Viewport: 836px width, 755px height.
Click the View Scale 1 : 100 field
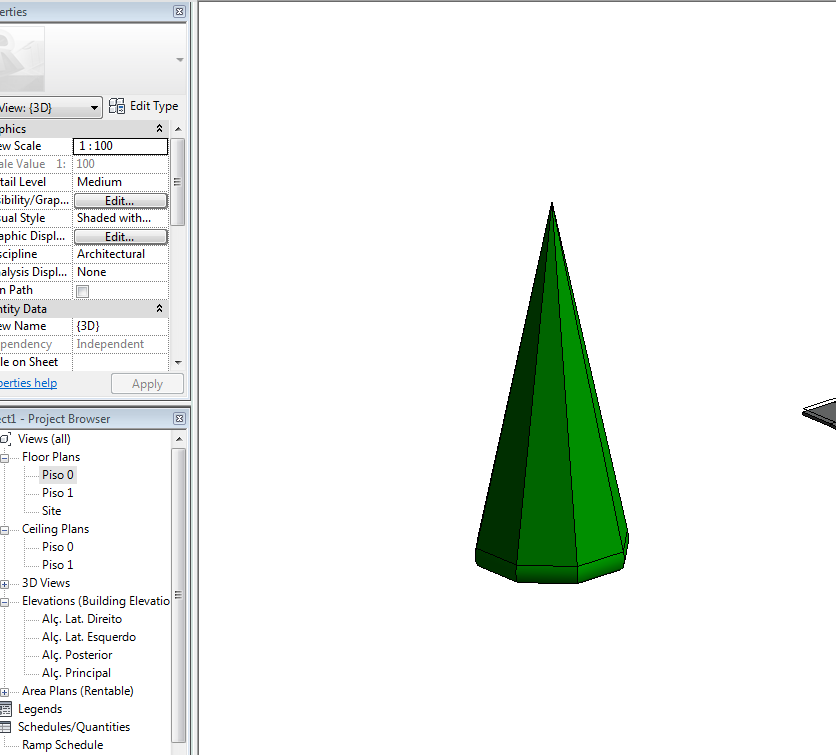(120, 146)
